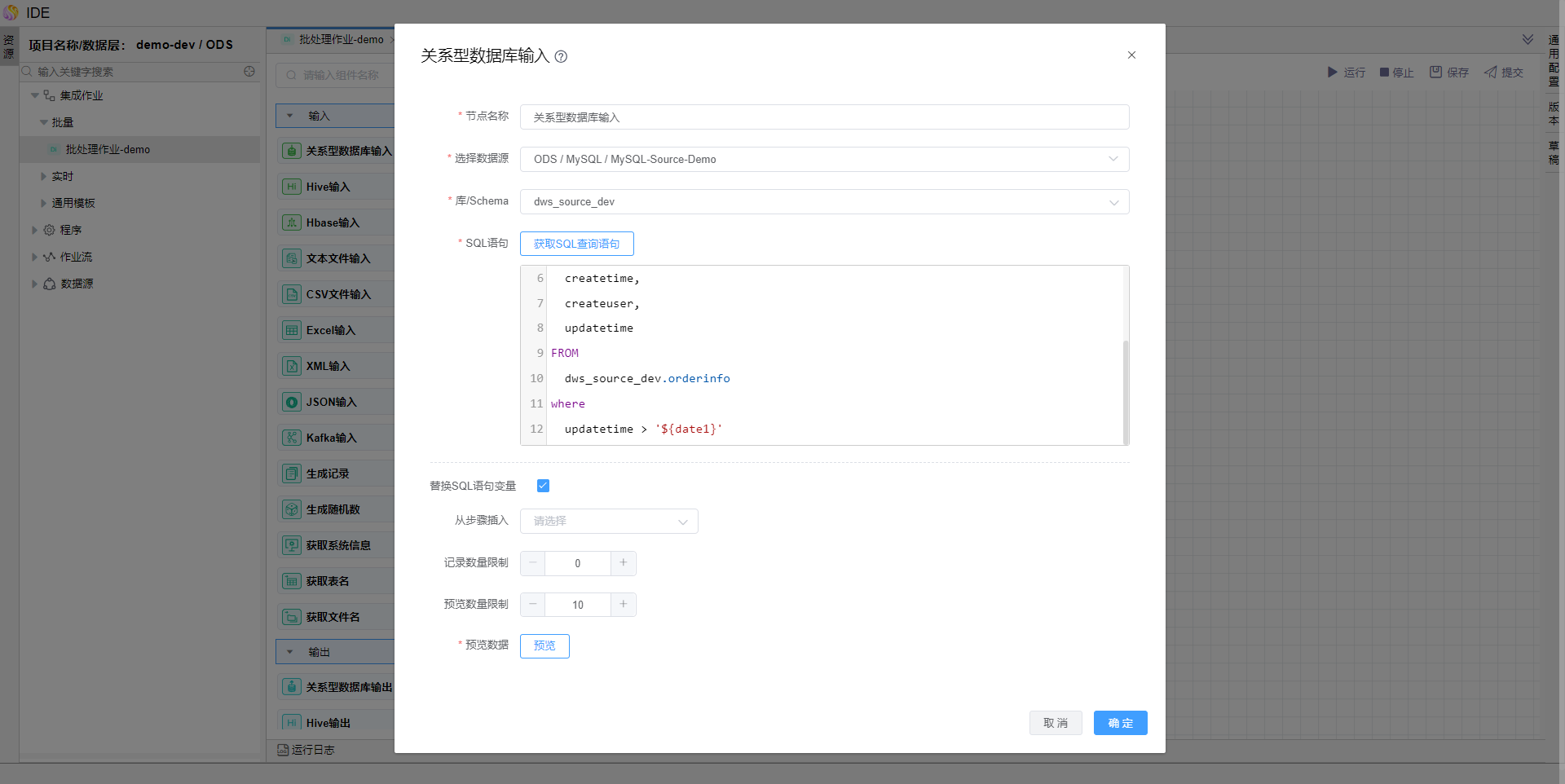Image resolution: width=1565 pixels, height=784 pixels.
Task: Click the 节点名称 input field
Action: tap(824, 117)
